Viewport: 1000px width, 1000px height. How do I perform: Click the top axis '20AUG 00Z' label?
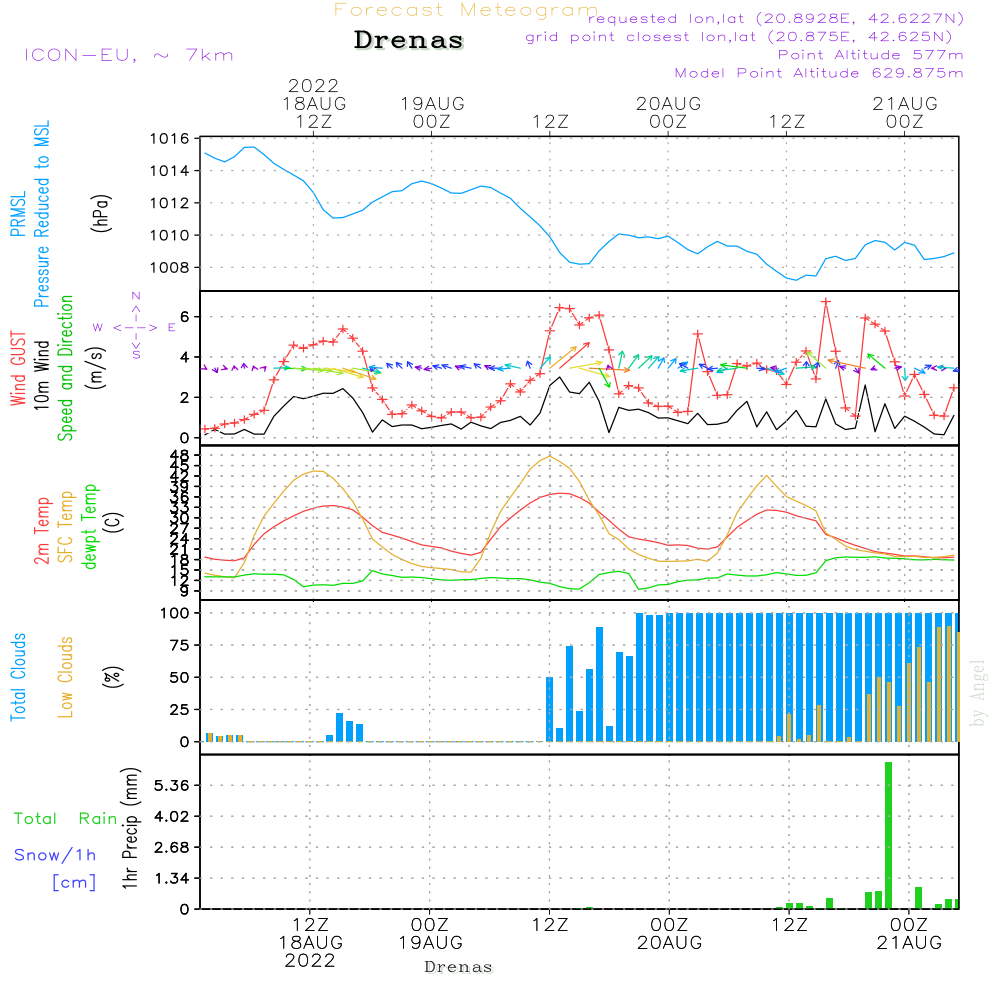click(668, 112)
